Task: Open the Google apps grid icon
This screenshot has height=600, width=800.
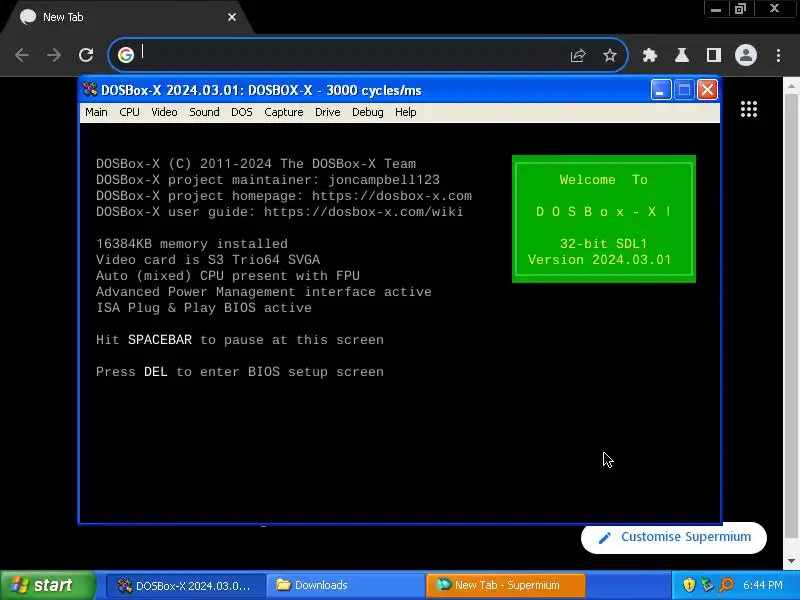Action: click(x=748, y=109)
